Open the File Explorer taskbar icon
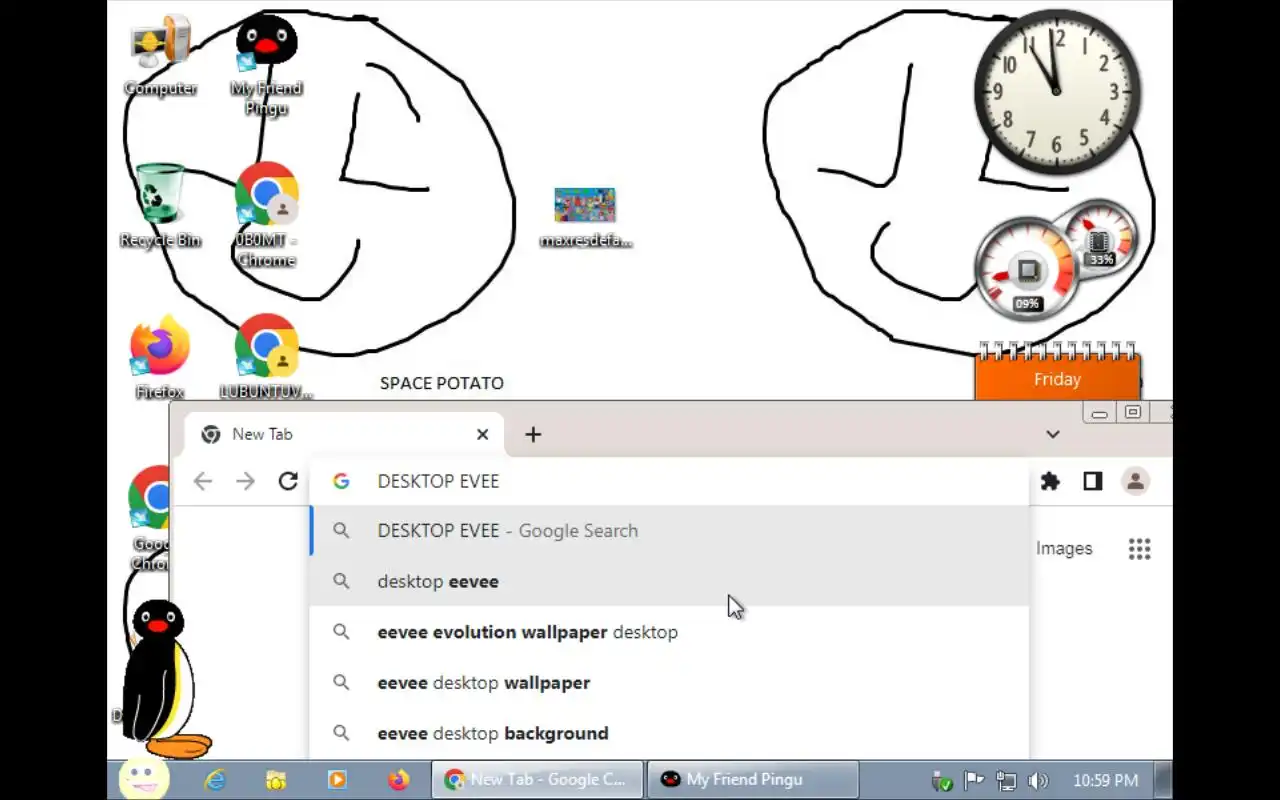The image size is (1280, 800). (276, 779)
